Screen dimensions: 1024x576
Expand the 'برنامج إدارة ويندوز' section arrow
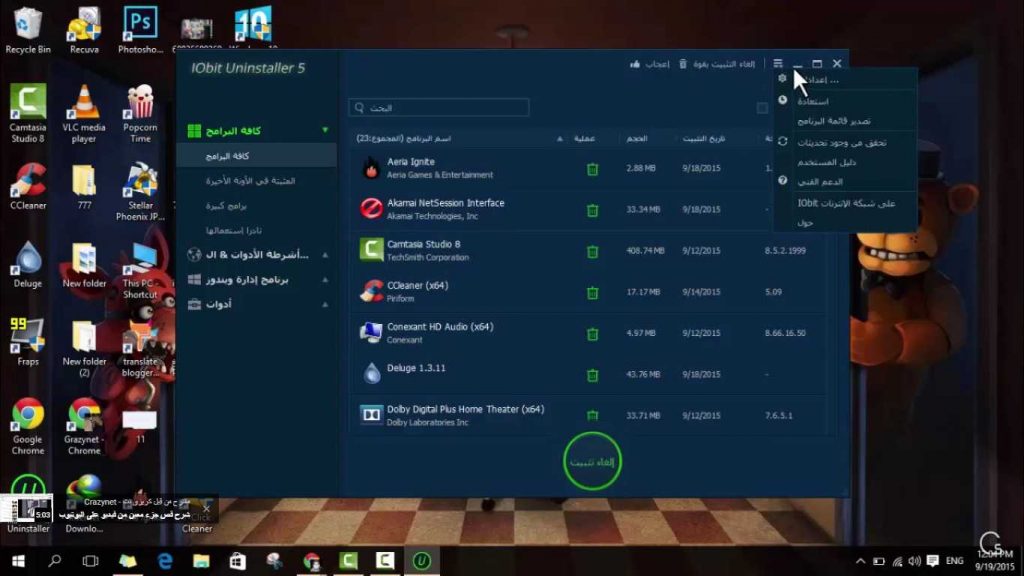click(325, 280)
